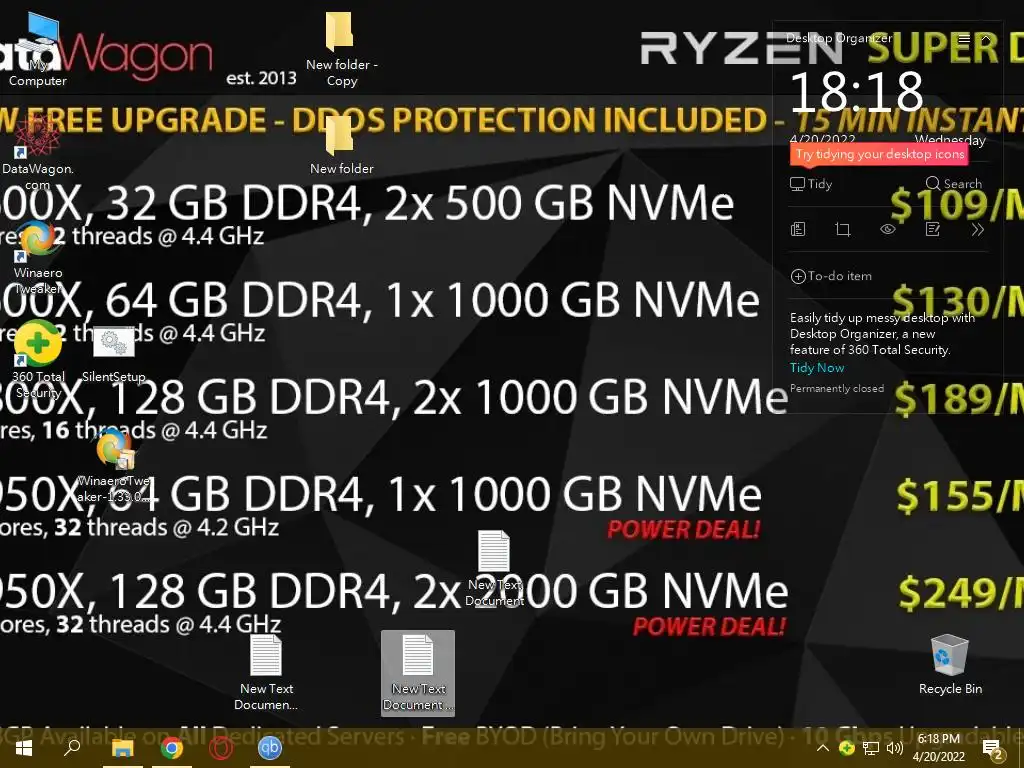Select the DataWagon.com shortcut icon

tap(37, 152)
